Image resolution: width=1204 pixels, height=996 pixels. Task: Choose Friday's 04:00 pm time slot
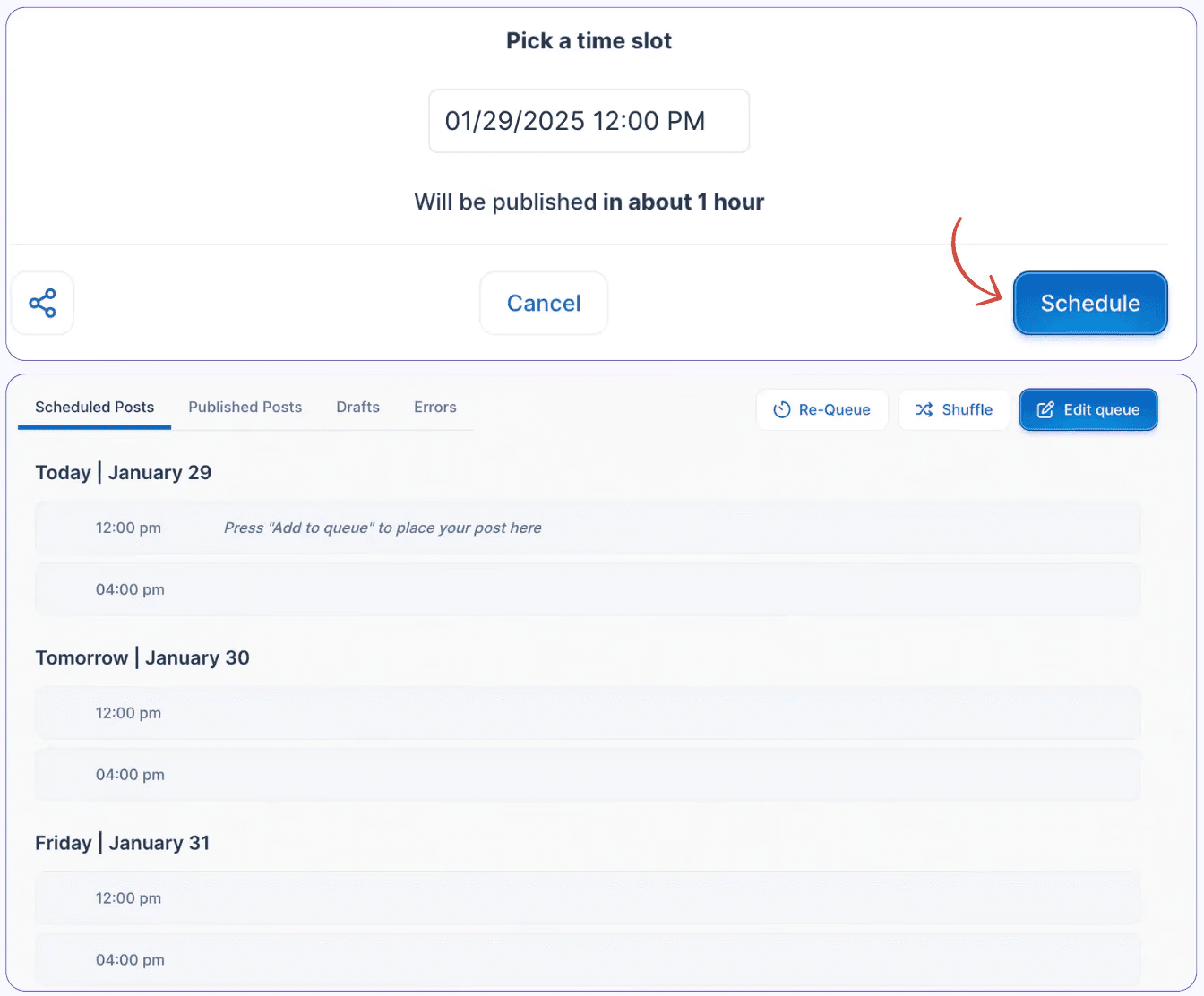(x=589, y=959)
